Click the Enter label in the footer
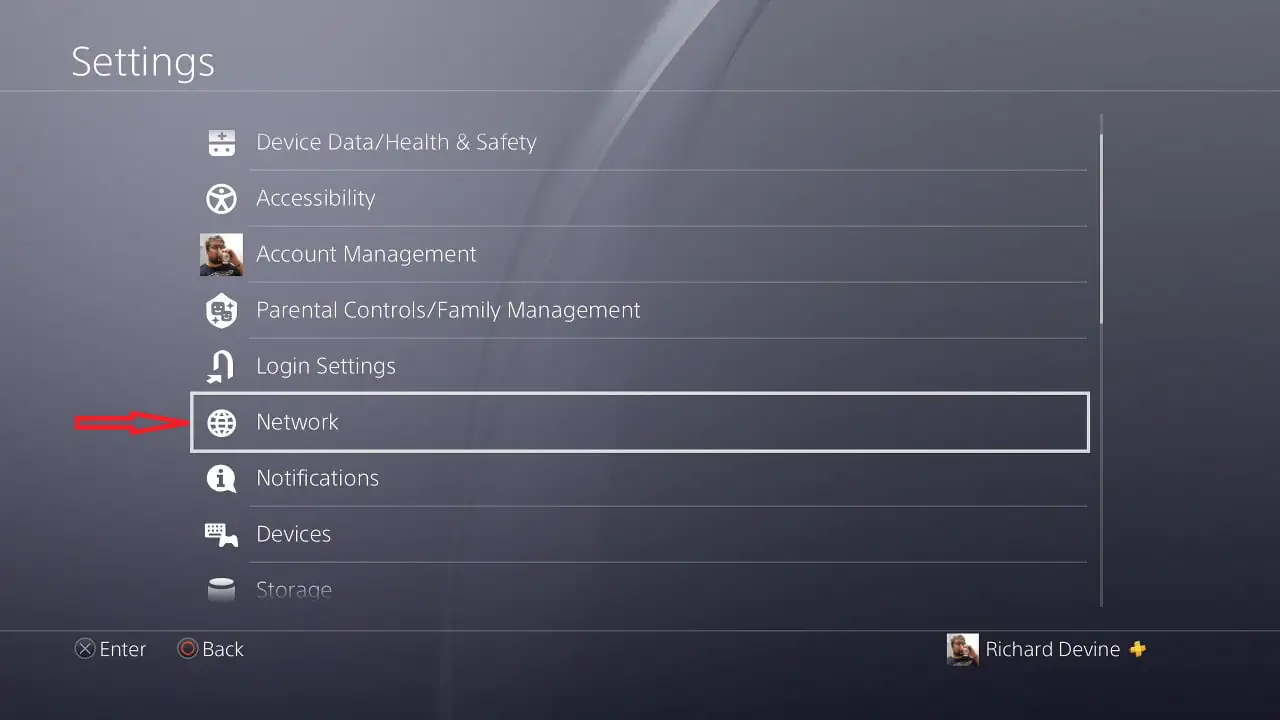The height and width of the screenshot is (720, 1280). 123,649
